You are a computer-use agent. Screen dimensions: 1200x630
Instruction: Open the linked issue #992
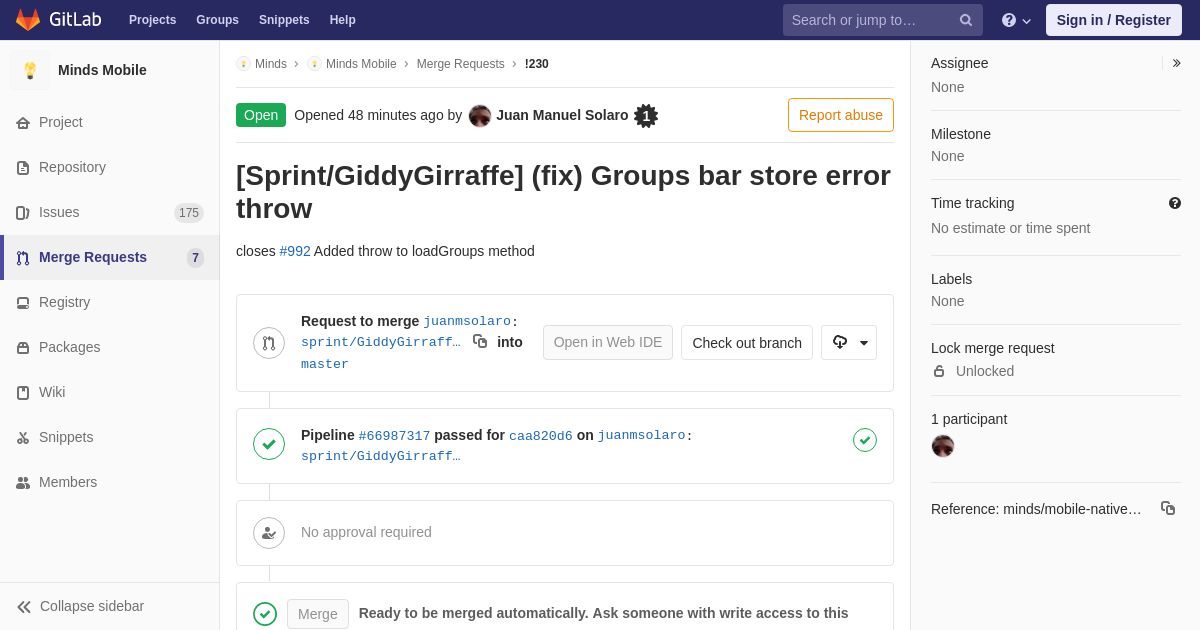click(295, 251)
